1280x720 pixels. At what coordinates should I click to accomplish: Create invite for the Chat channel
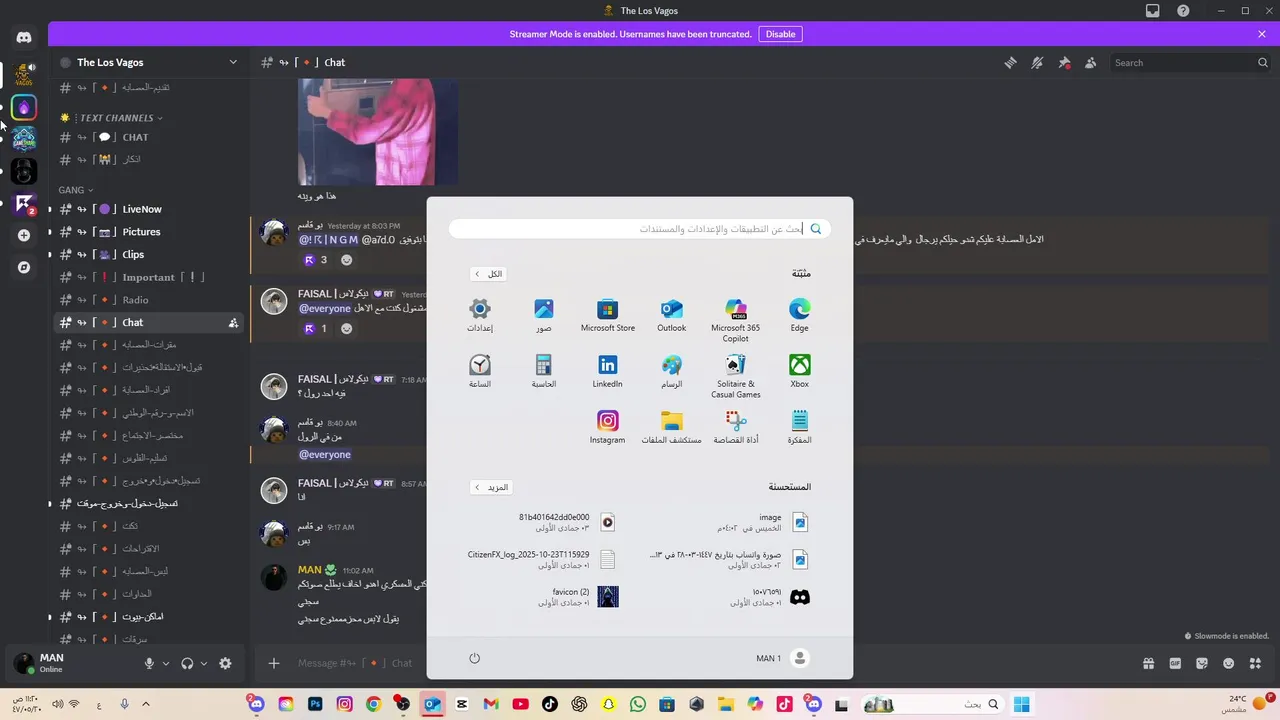(233, 323)
